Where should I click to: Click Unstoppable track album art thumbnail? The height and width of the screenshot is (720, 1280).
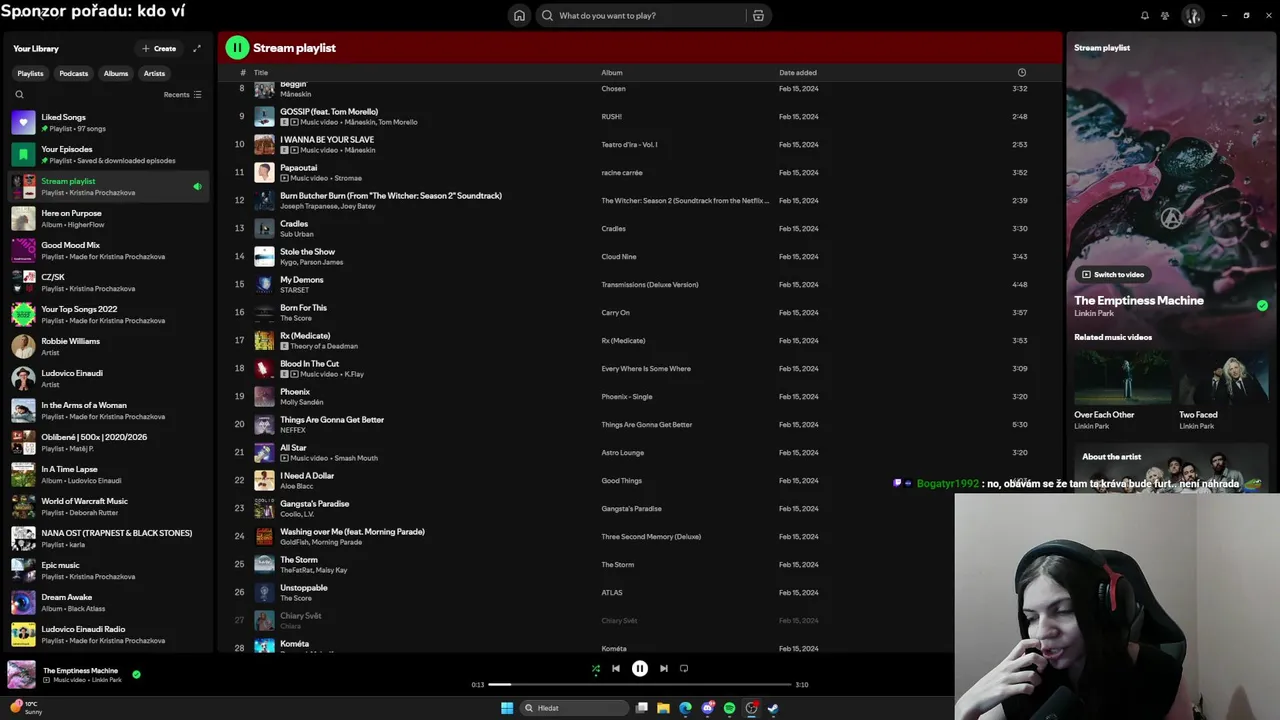point(264,592)
